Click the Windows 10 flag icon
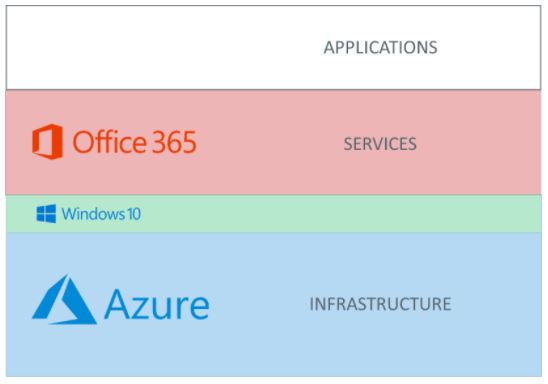The image size is (548, 384). [46, 213]
